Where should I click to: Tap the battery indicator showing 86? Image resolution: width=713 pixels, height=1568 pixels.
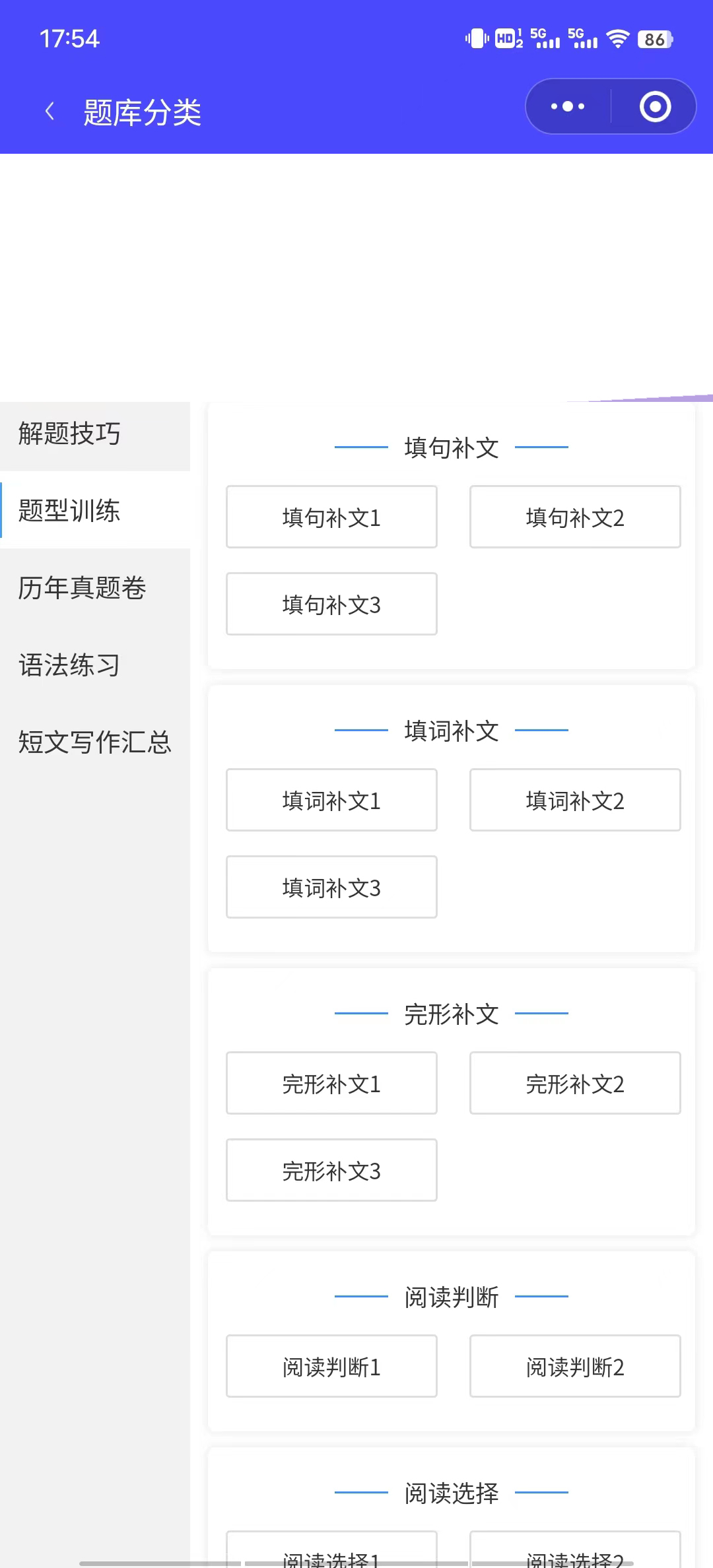655,40
